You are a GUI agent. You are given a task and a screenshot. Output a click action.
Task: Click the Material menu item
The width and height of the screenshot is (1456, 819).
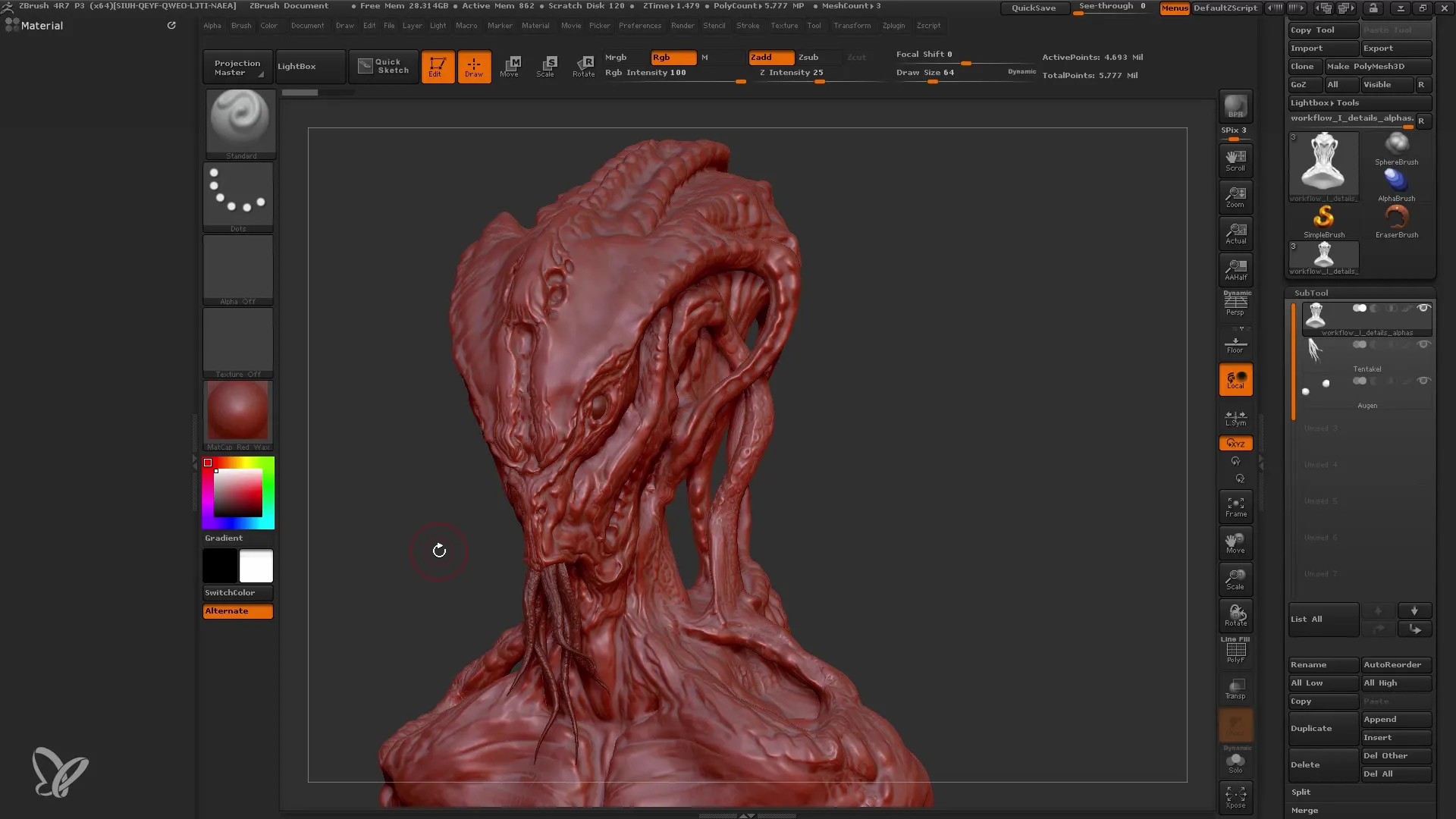(x=536, y=25)
